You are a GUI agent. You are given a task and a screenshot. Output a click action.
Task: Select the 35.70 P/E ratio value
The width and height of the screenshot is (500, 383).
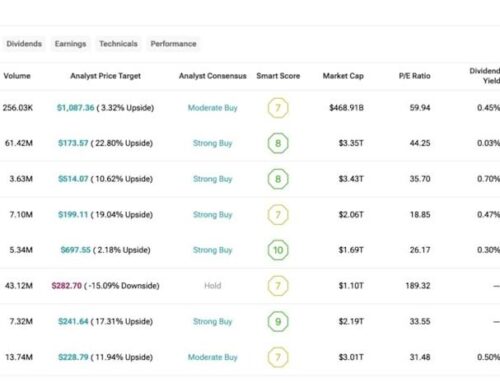pos(420,179)
